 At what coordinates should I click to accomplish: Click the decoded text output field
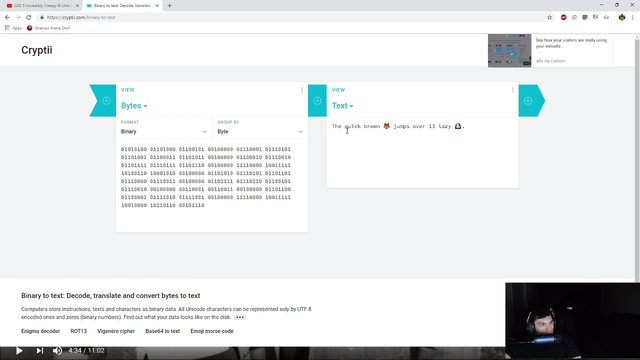(x=422, y=152)
